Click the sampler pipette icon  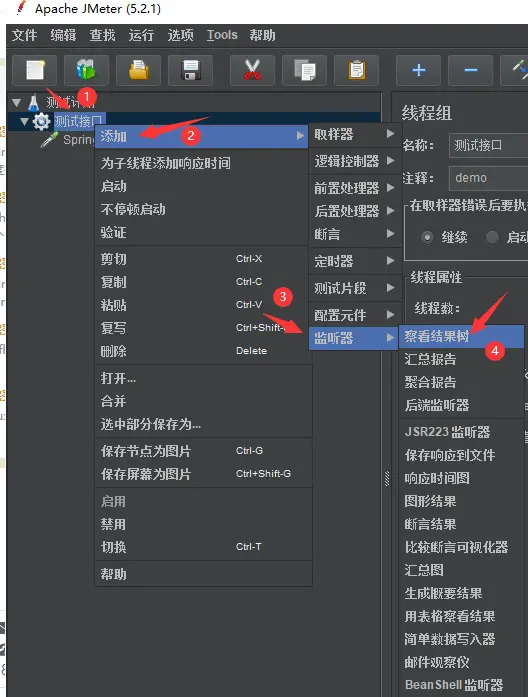[49, 140]
